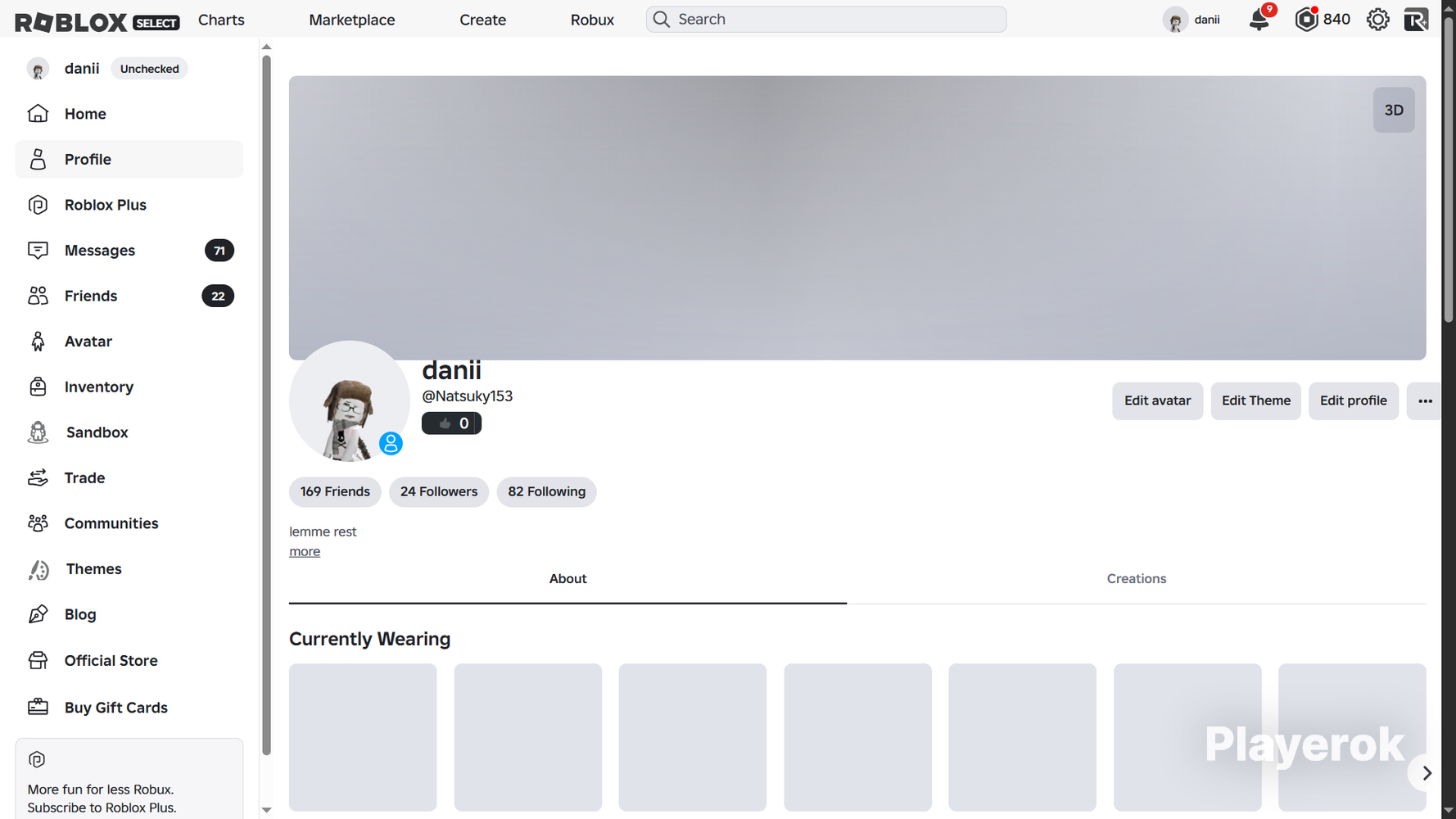Viewport: 1456px width, 819px height.
Task: Click the Friends 22 count badge
Action: click(218, 296)
